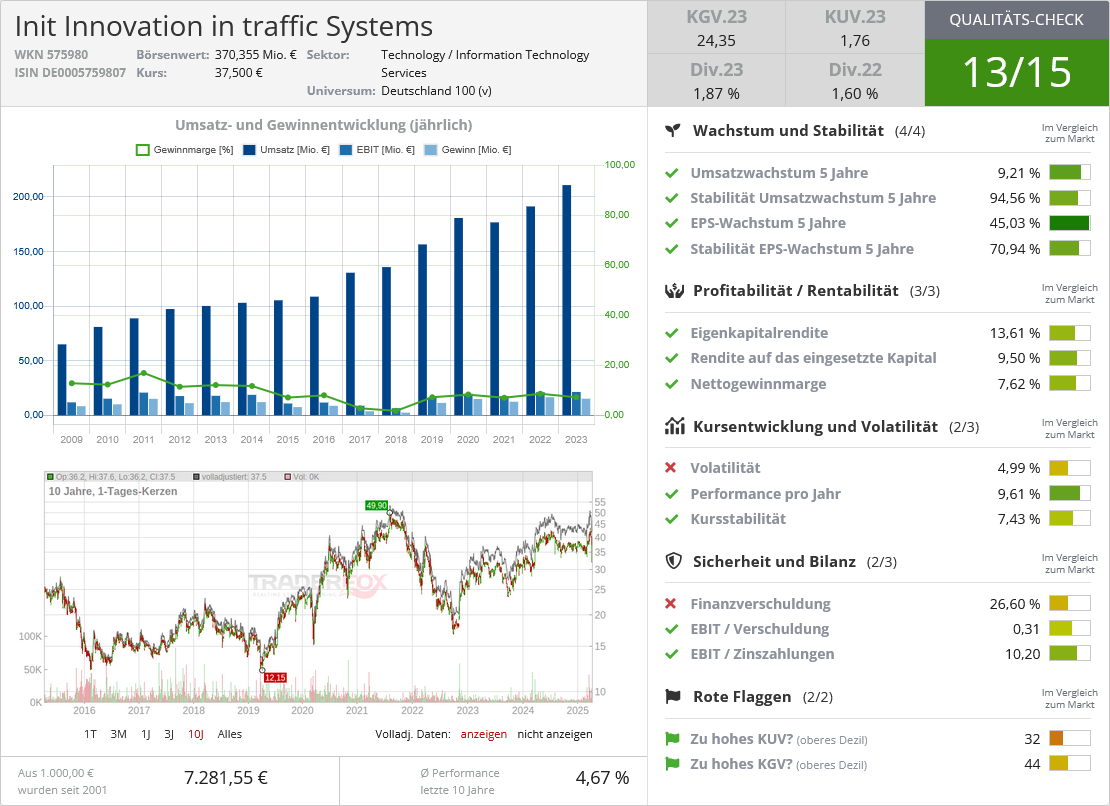The height and width of the screenshot is (806, 1110).
Task: Click the orange rating bar for Zu hohes KUV?
Action: [1070, 739]
